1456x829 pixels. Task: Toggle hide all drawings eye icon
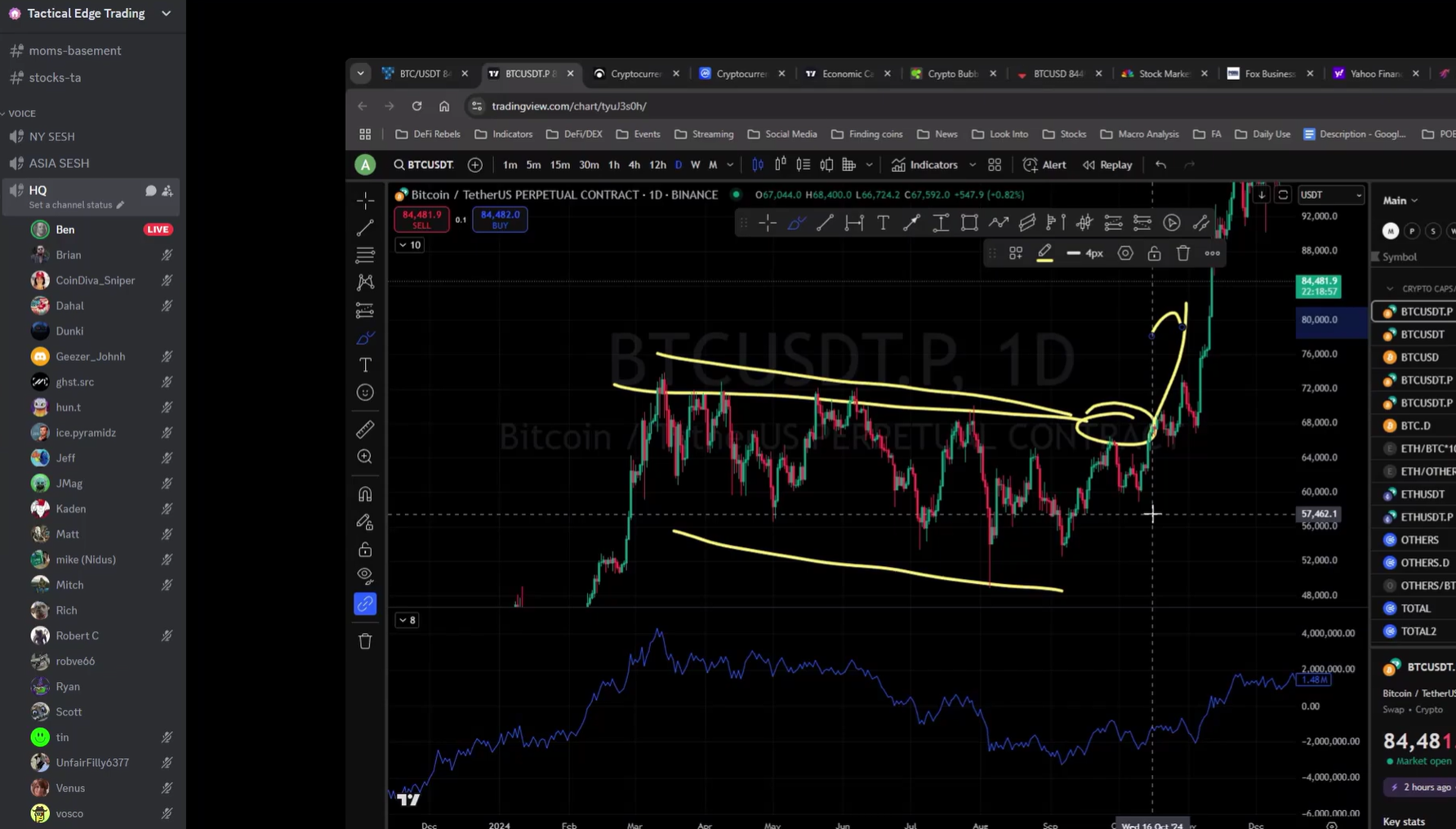pos(365,575)
